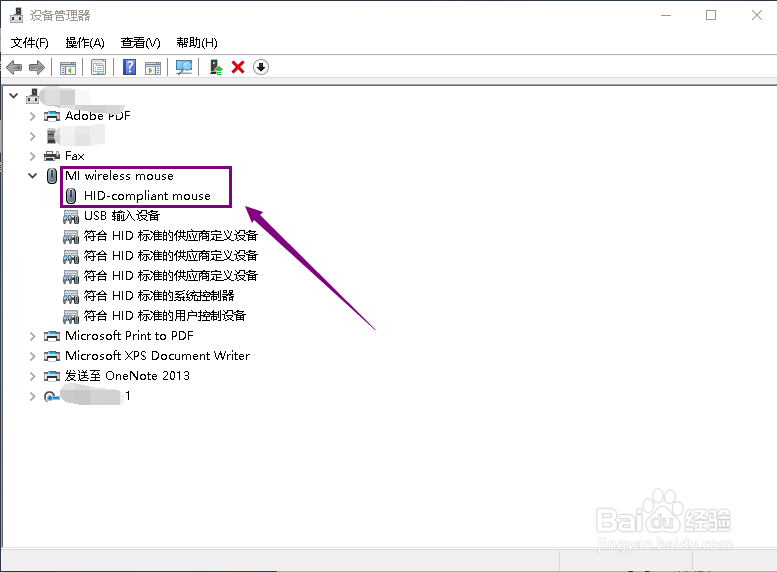Toggle the action pane toolbar icon
Viewport: 777px width, 572px height.
(x=153, y=67)
